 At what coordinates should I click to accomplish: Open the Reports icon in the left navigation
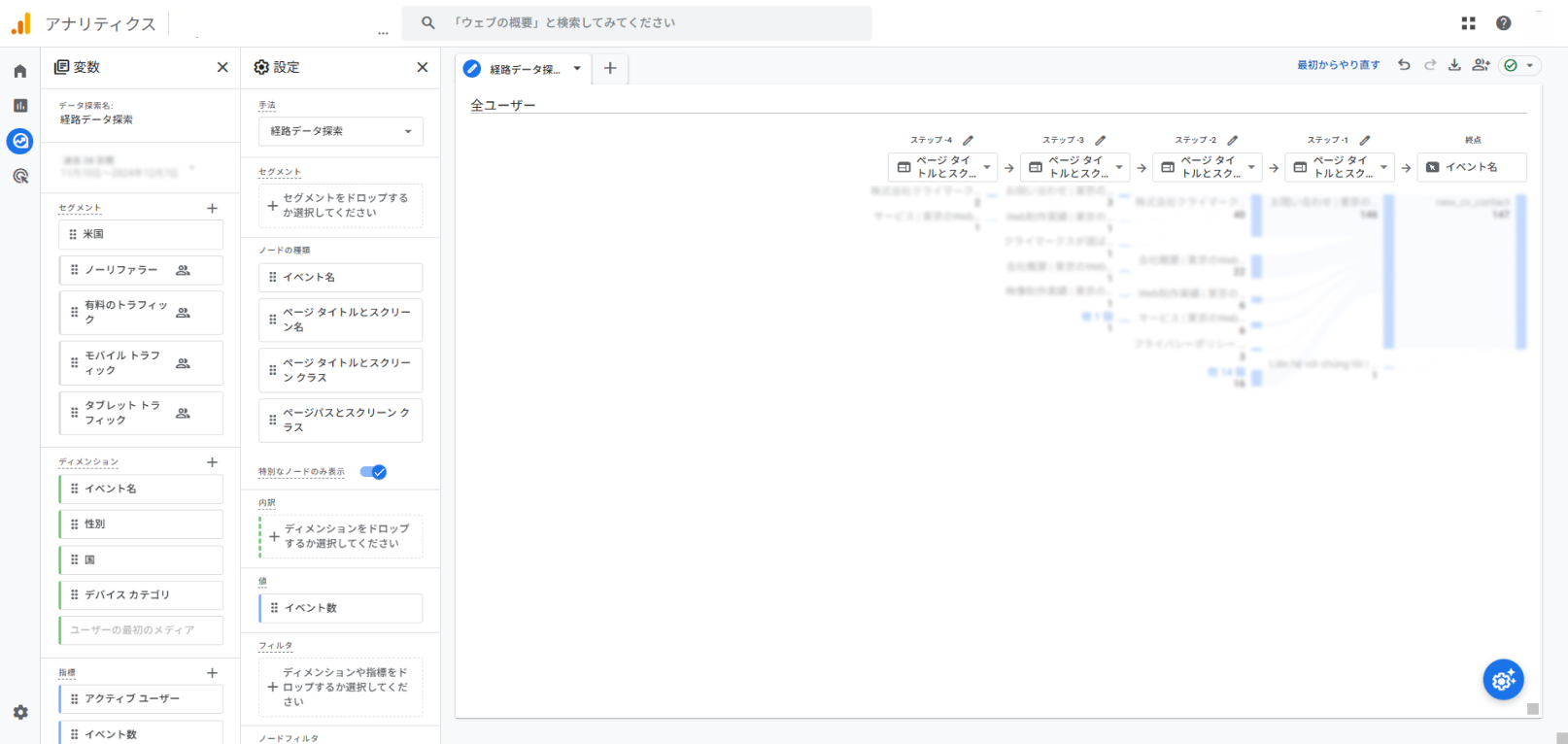tap(19, 106)
